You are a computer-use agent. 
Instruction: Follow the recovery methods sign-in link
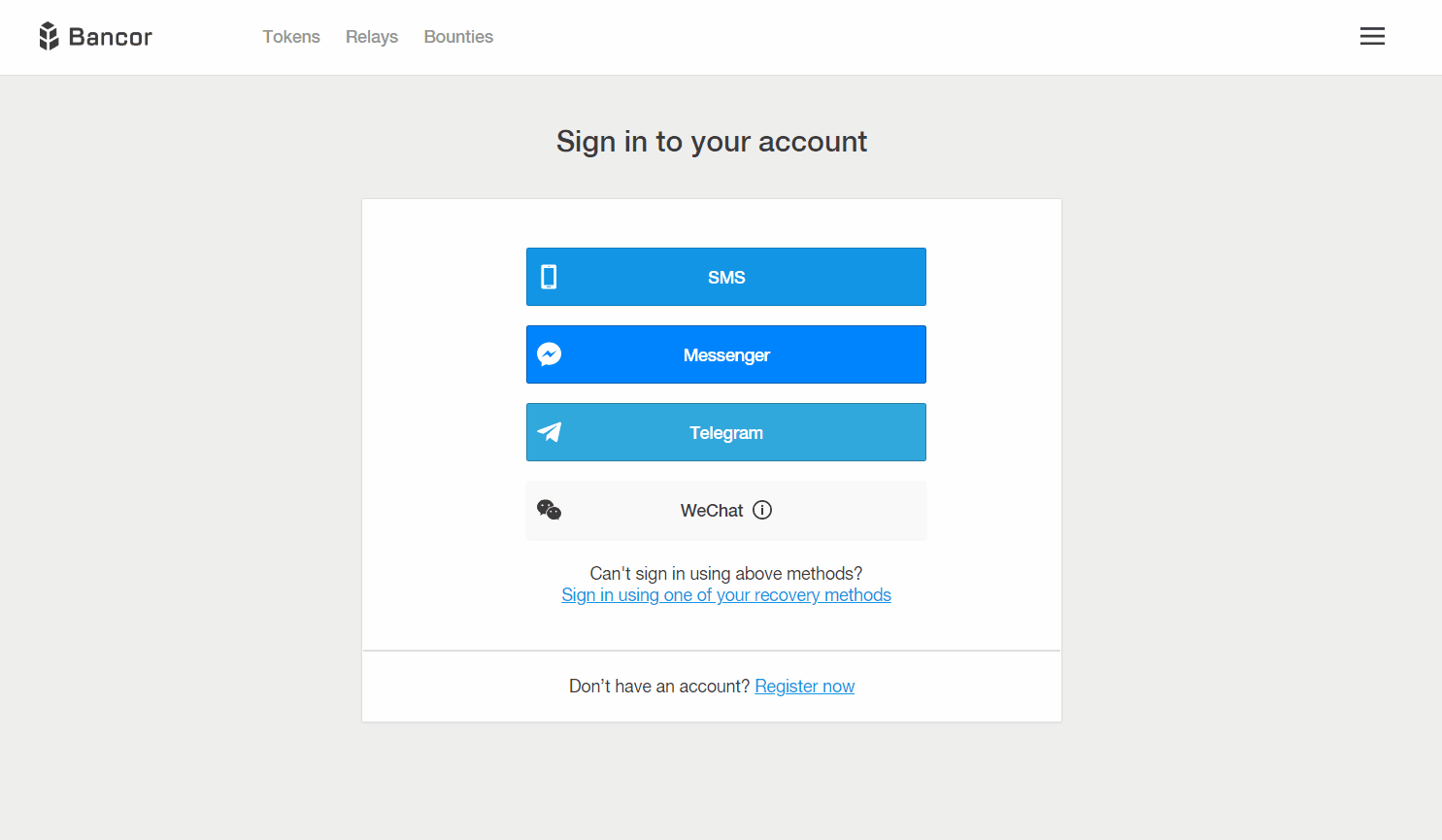(x=726, y=595)
